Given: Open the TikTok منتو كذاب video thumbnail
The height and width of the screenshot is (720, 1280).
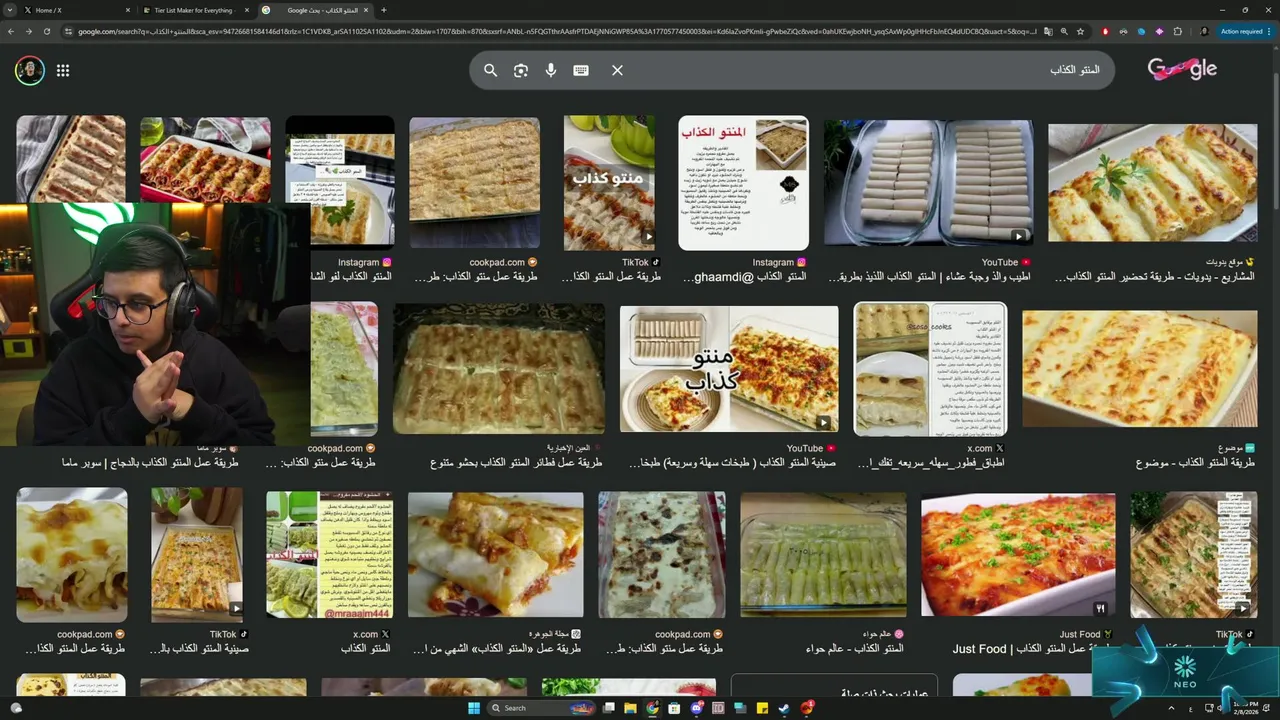Looking at the screenshot, I should pos(609,182).
